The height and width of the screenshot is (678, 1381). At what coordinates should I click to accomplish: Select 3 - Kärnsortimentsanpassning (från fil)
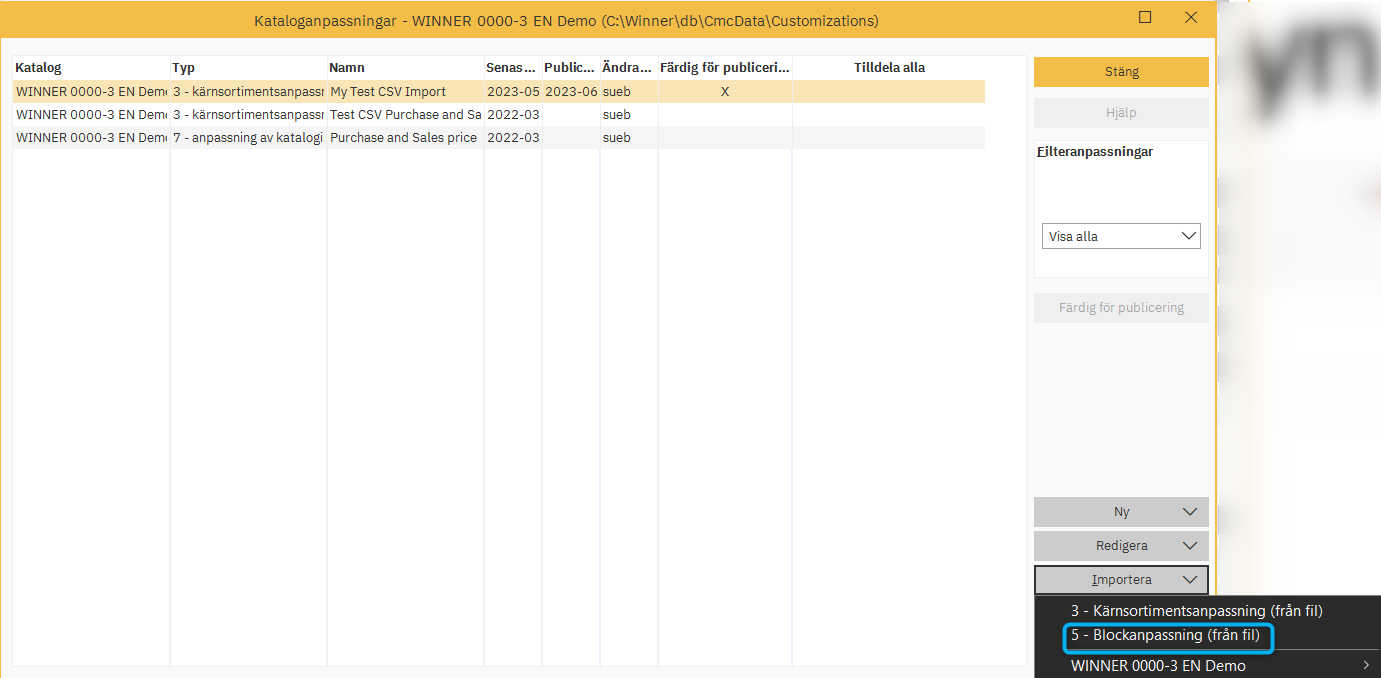(1196, 611)
